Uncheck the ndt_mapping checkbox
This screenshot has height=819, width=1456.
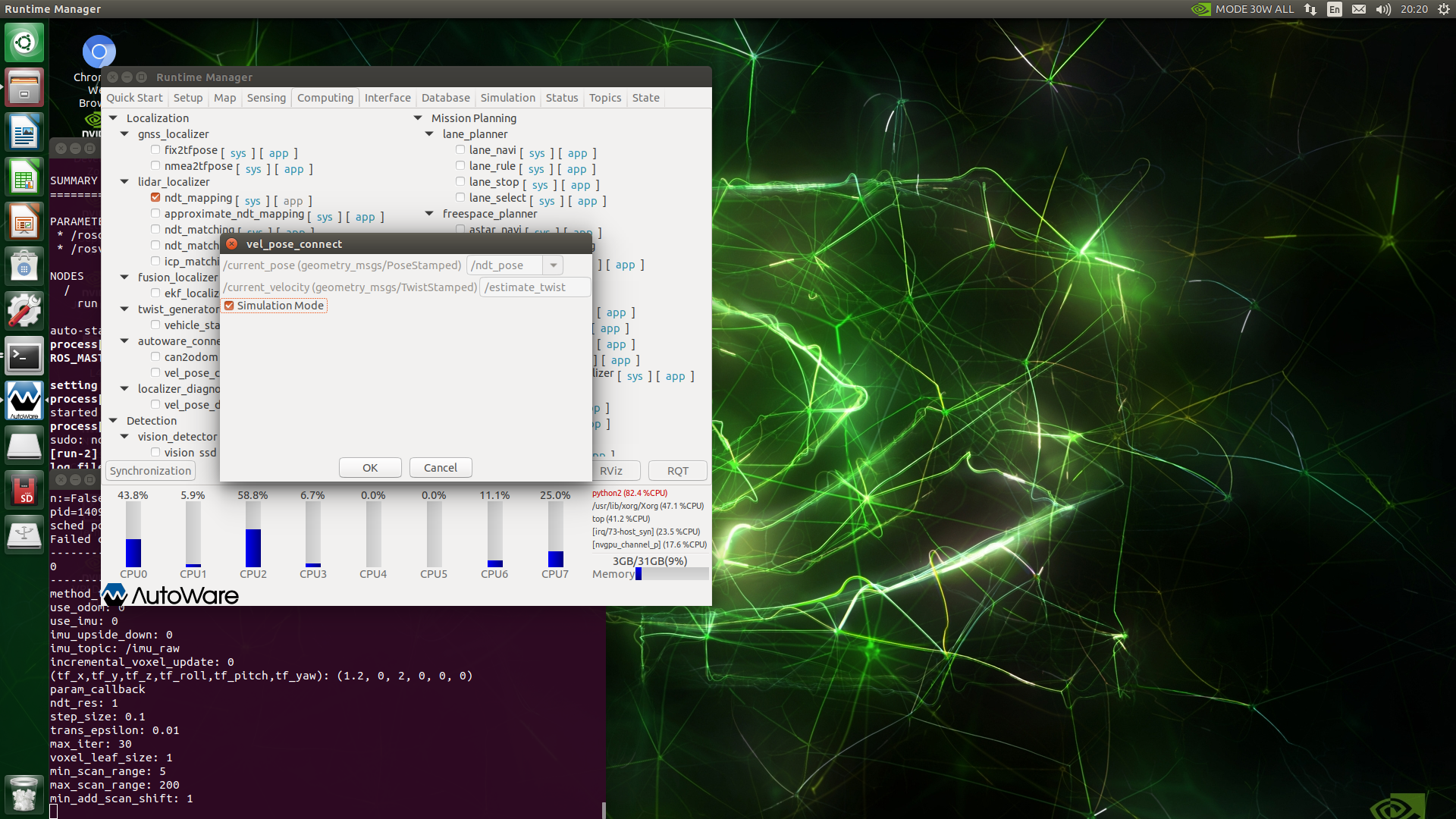(x=155, y=197)
